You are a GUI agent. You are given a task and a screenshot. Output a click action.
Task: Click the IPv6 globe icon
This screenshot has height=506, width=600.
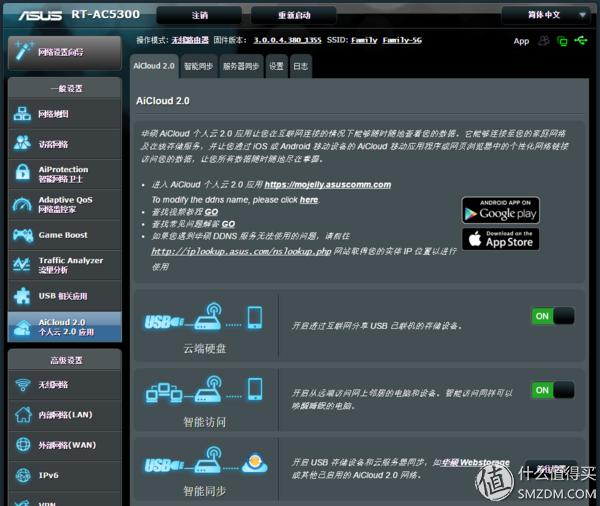pos(23,475)
